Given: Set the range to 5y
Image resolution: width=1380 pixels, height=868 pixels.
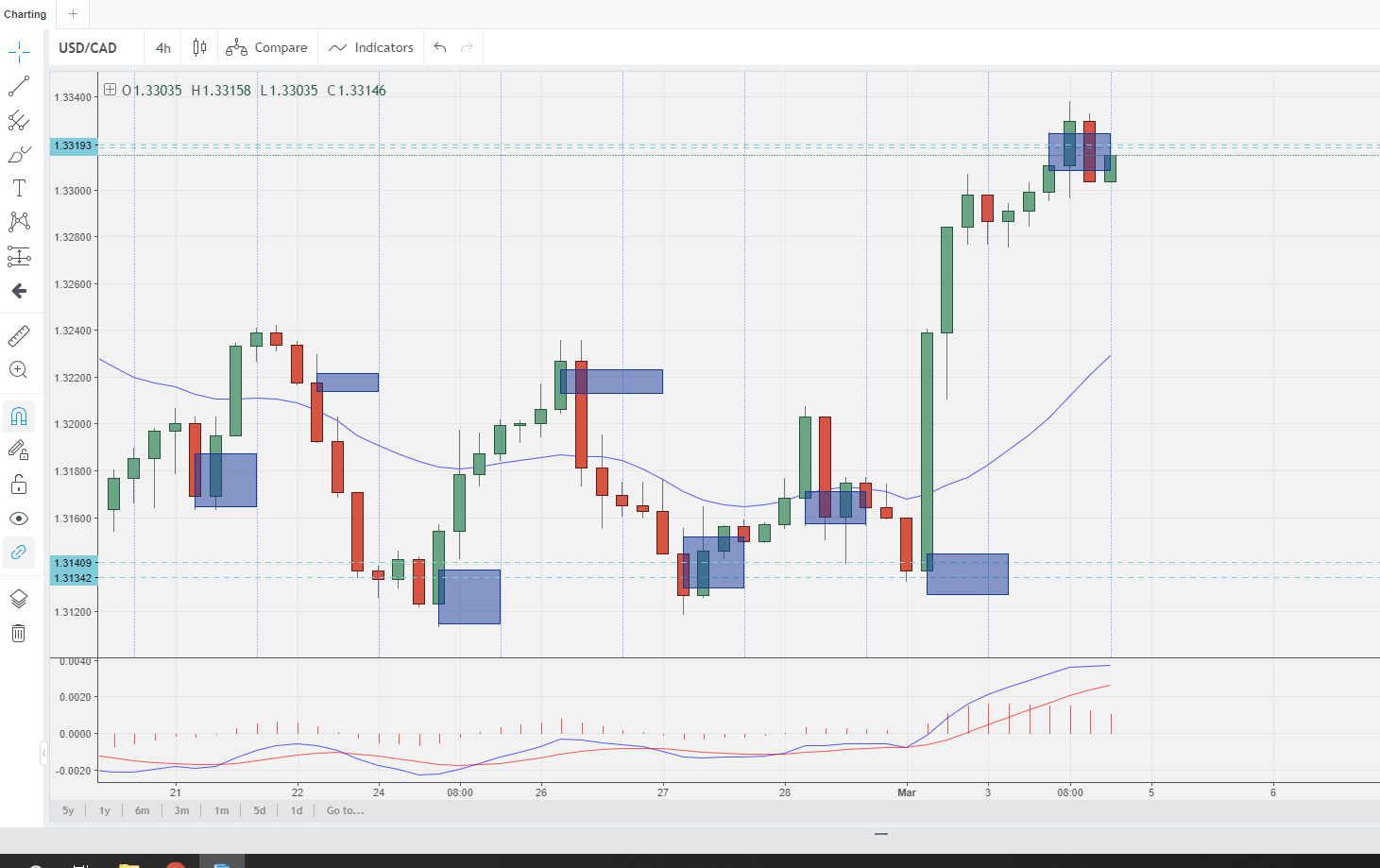Looking at the screenshot, I should [x=68, y=810].
